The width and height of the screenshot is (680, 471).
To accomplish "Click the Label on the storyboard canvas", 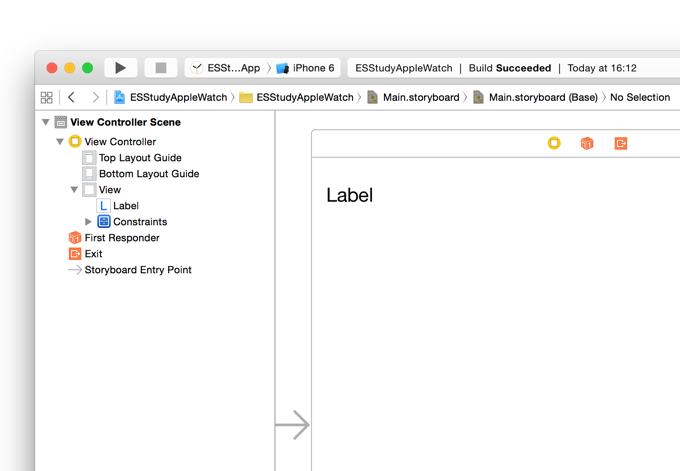I will (x=349, y=195).
